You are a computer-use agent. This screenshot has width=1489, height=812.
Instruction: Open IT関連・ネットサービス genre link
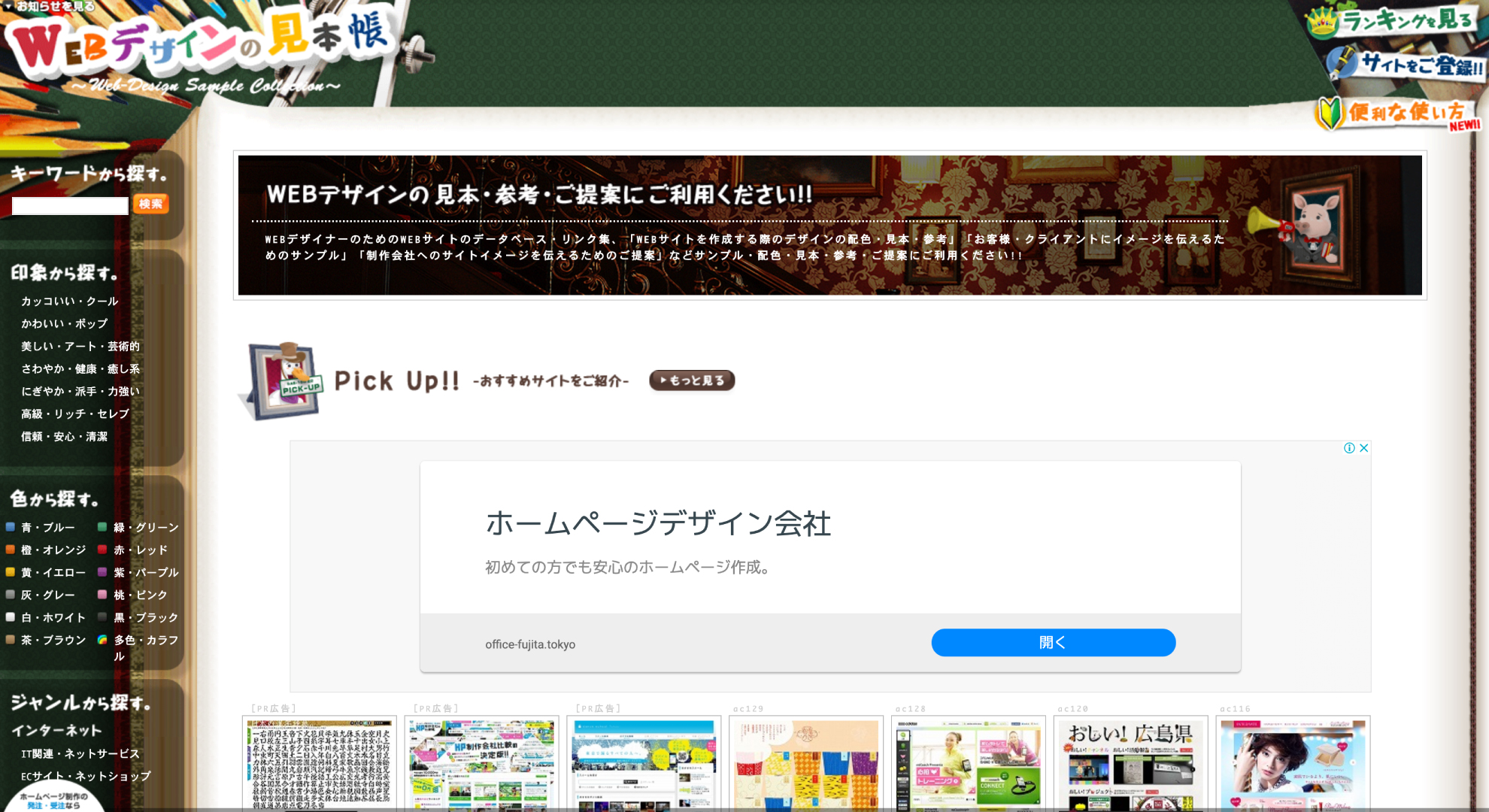point(80,754)
